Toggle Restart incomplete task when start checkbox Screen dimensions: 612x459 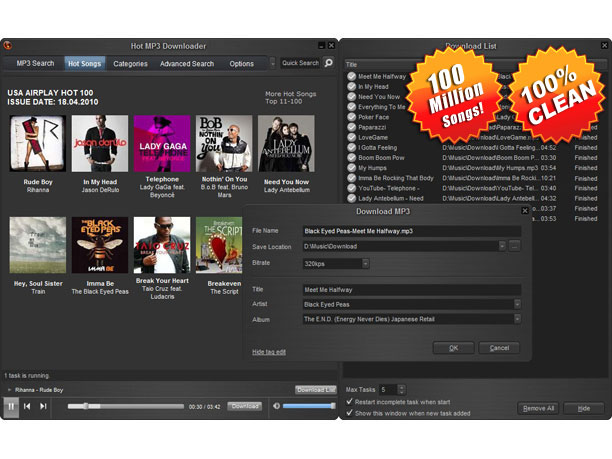[349, 401]
